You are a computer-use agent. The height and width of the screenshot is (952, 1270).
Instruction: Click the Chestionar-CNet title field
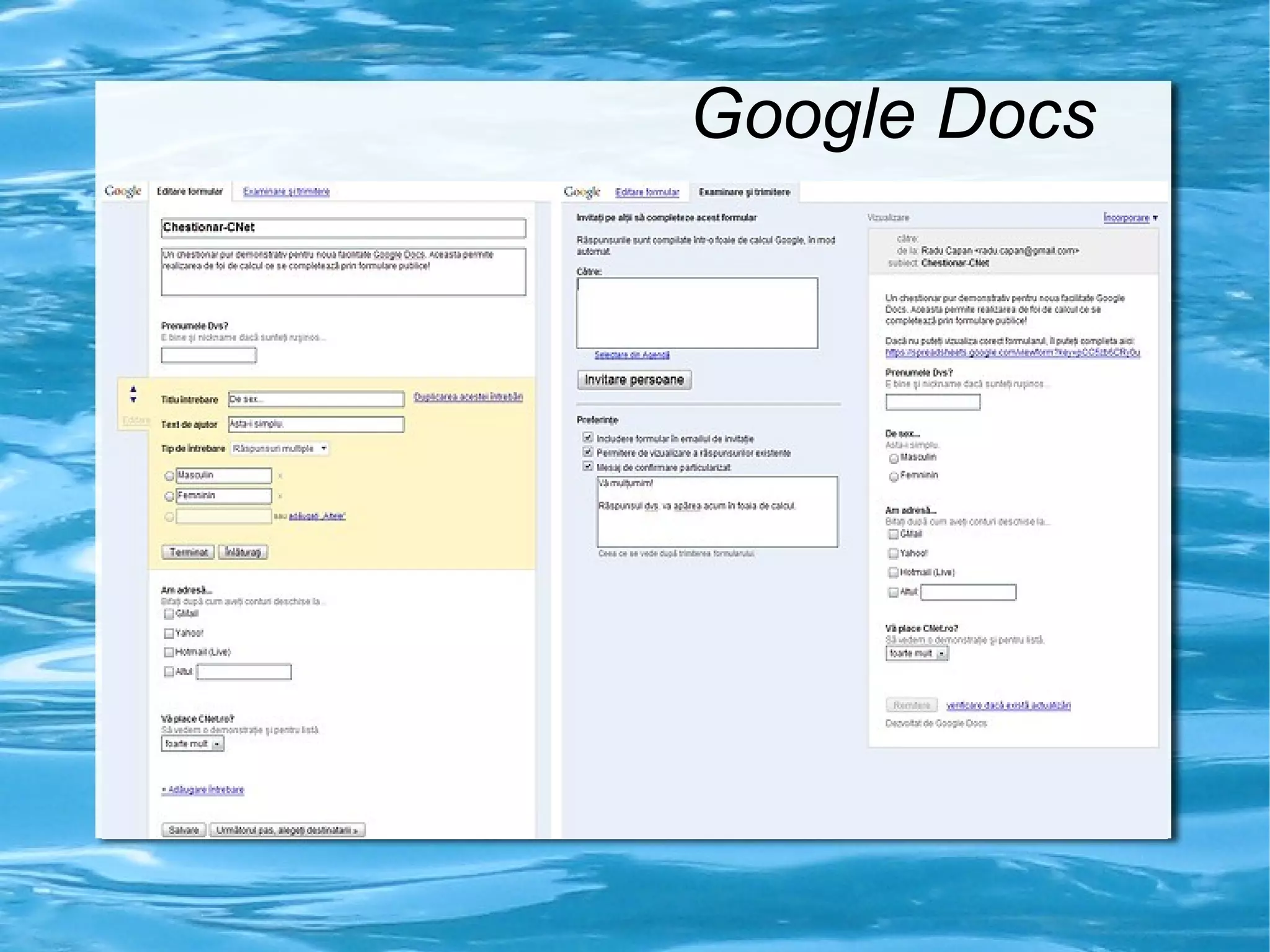(343, 228)
